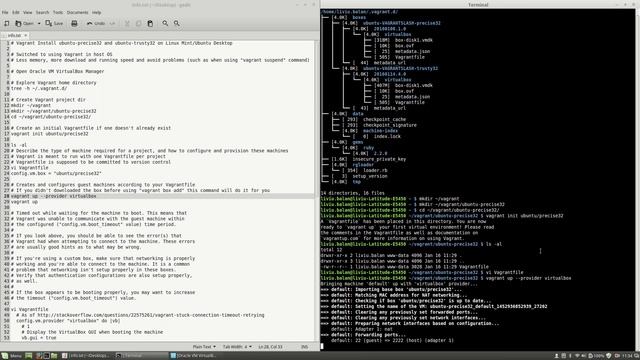Click the line 'mkdir ~/vagrant' in editor
640x360 pixels.
point(31,105)
